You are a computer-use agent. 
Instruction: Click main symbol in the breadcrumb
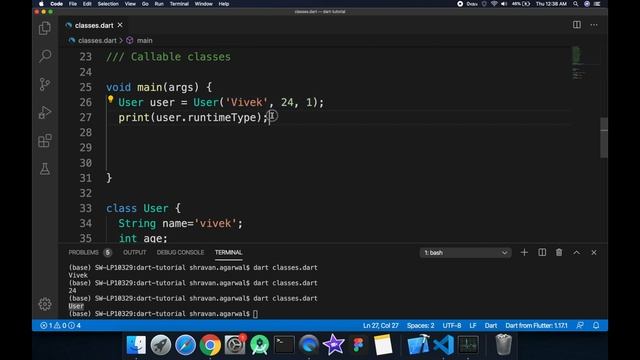(144, 40)
